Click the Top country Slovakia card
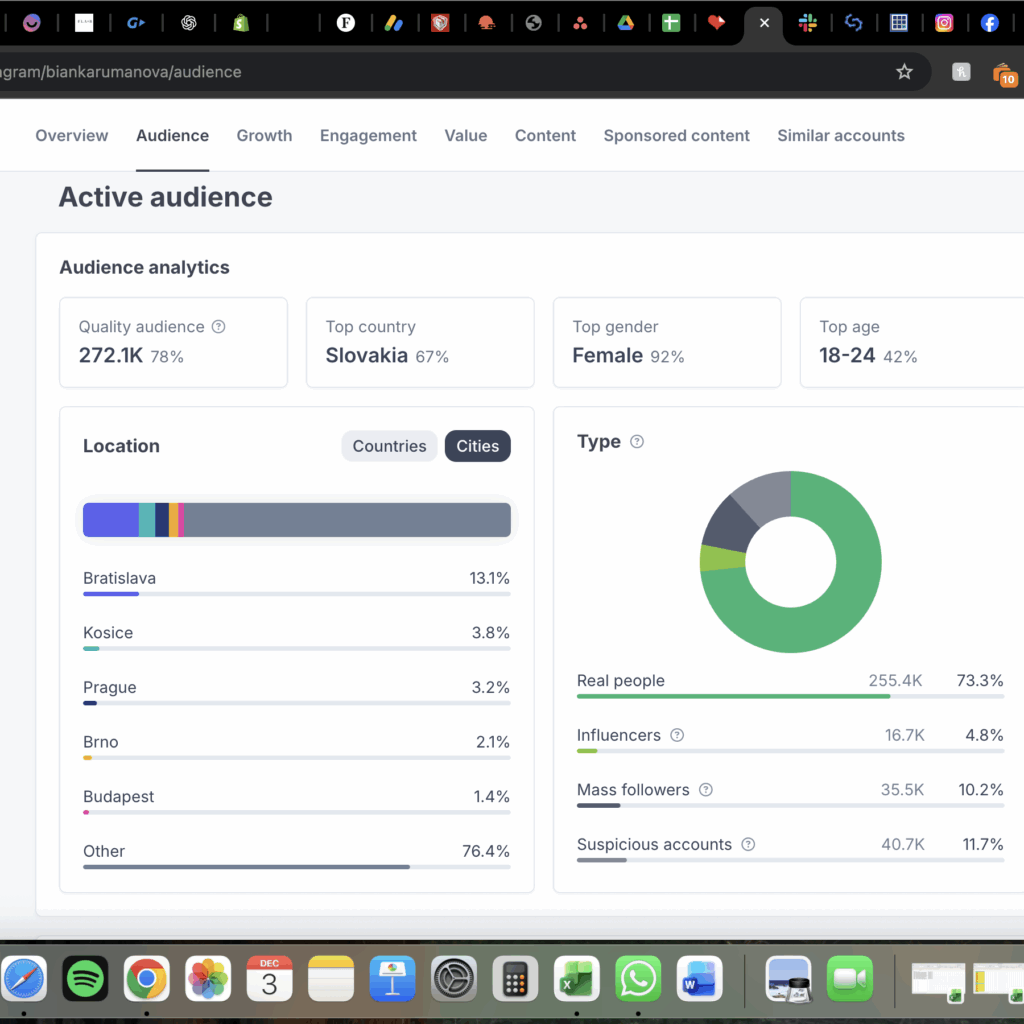This screenshot has width=1024, height=1024. [x=420, y=342]
